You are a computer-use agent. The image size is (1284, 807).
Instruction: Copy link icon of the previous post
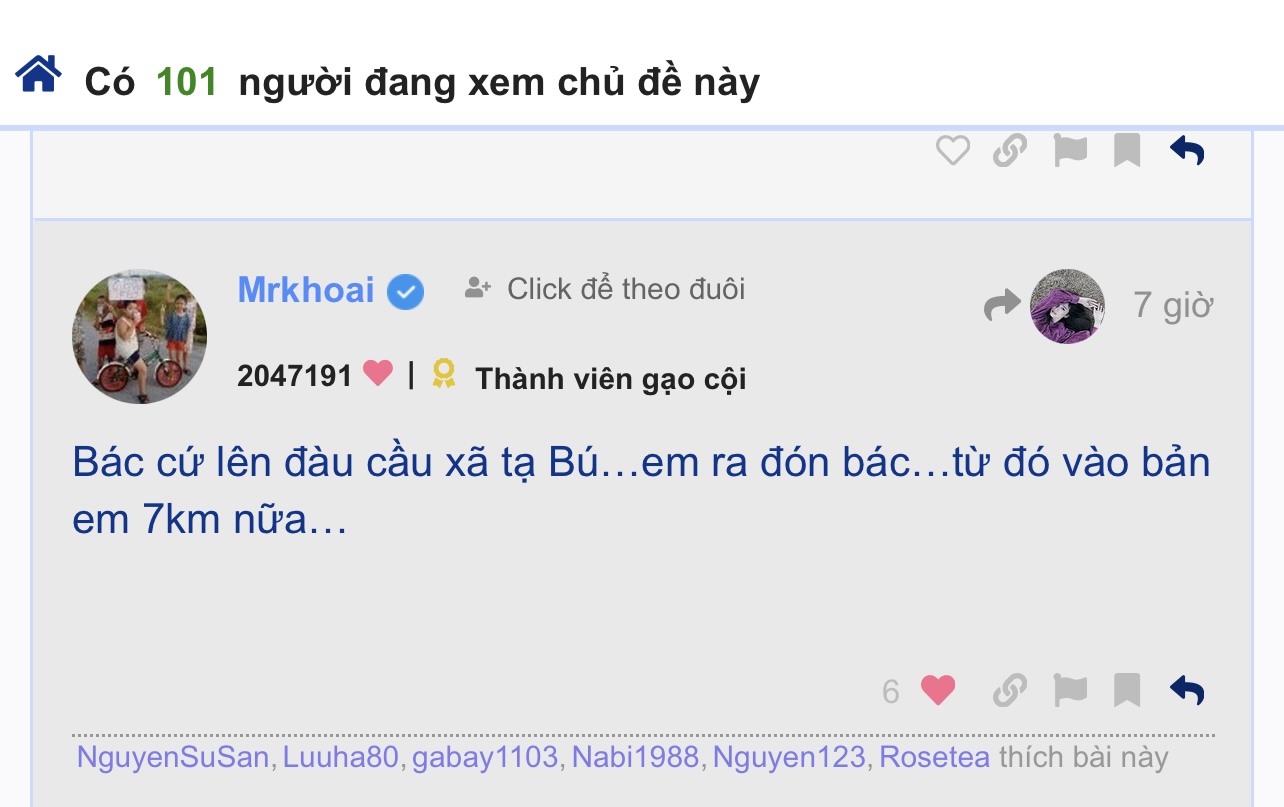click(x=1010, y=151)
